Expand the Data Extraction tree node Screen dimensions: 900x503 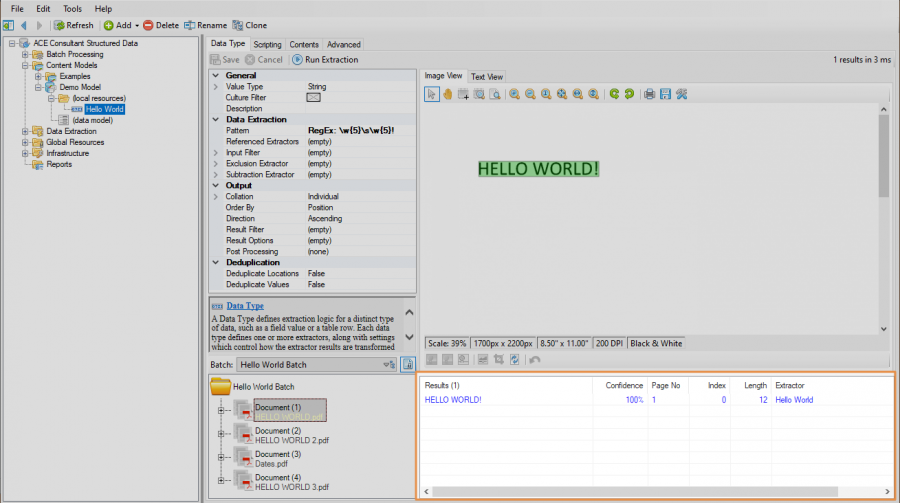click(x=25, y=131)
